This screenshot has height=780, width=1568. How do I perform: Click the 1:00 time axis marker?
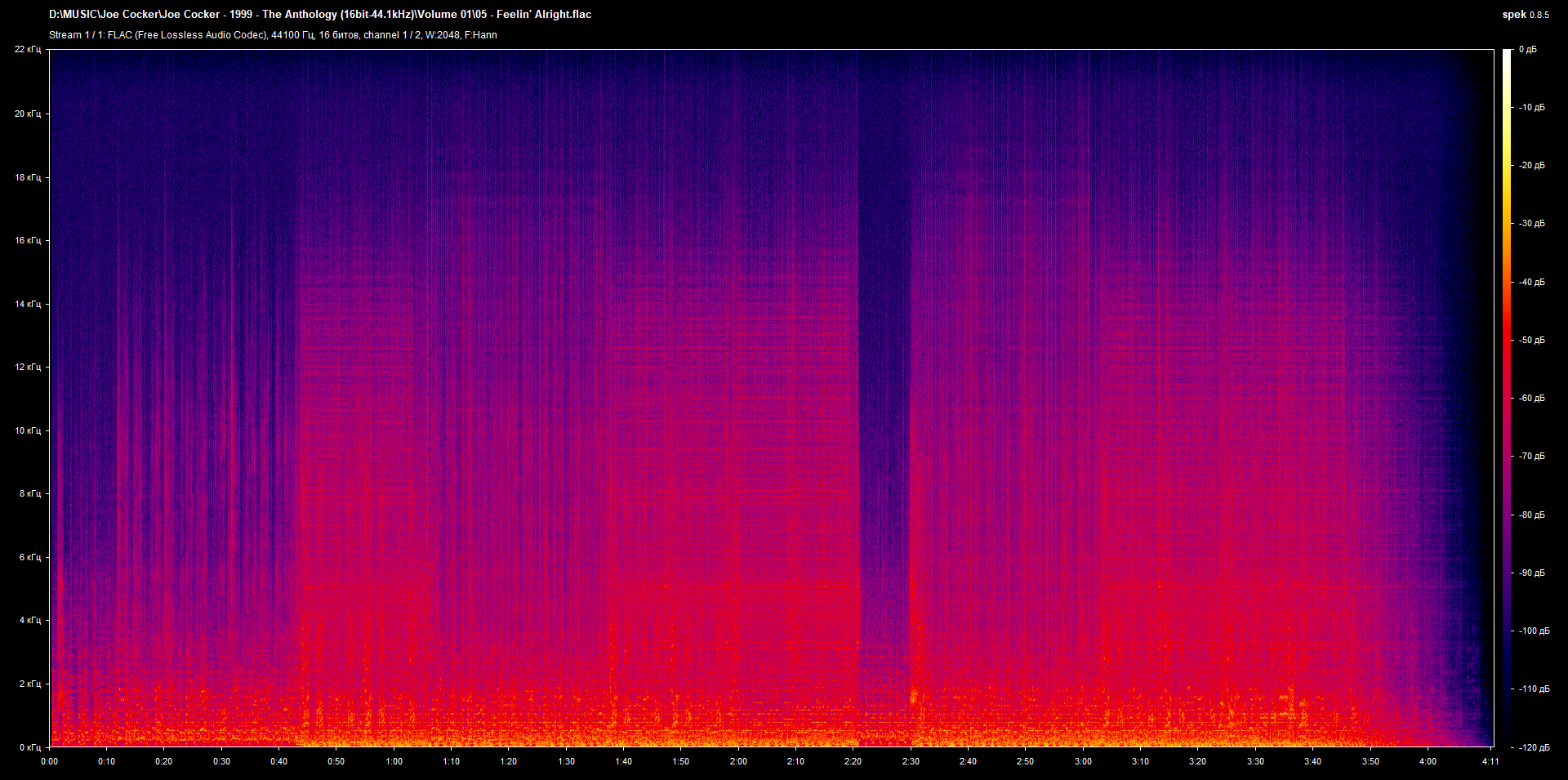click(x=394, y=762)
